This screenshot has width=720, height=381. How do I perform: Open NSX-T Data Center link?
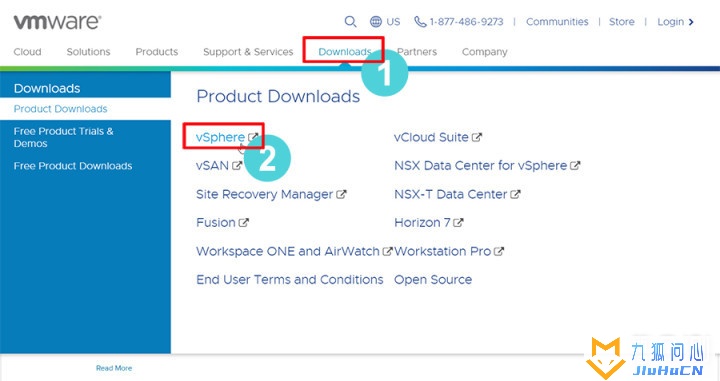pyautogui.click(x=450, y=194)
